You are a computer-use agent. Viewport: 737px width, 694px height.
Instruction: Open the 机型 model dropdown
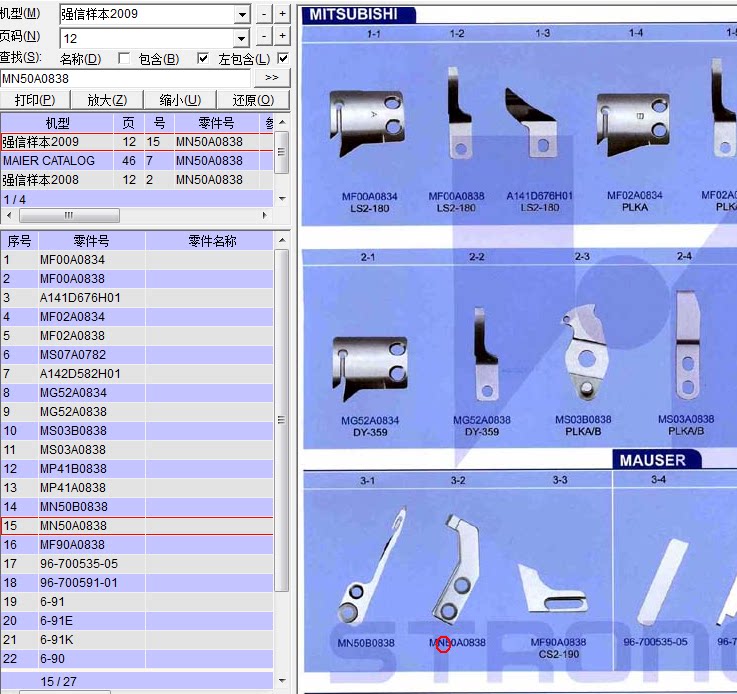[242, 15]
